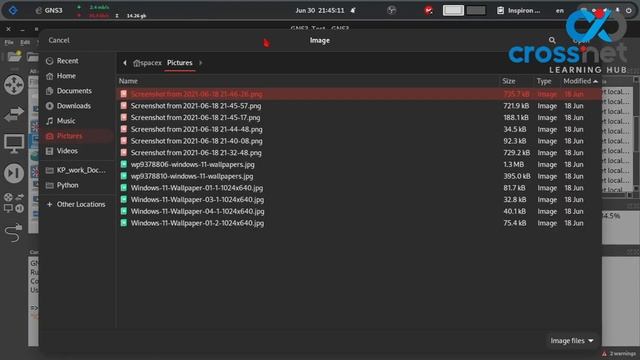The height and width of the screenshot is (360, 640).
Task: Open Videos in the sidebar
Action: 67,151
